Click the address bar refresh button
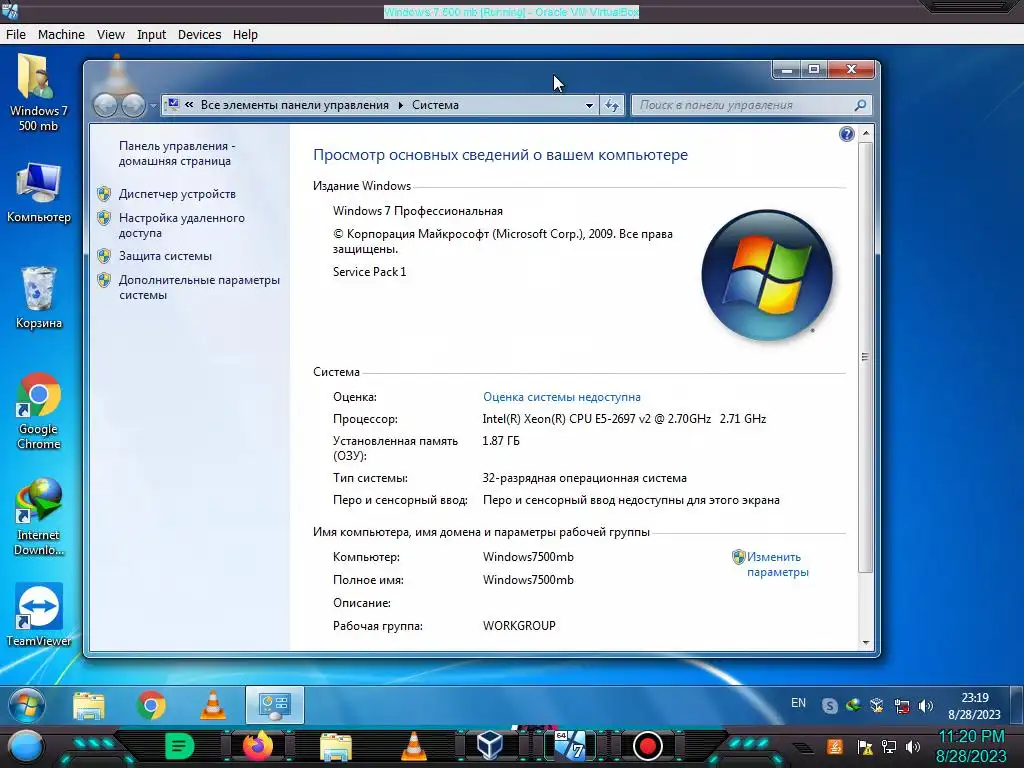The height and width of the screenshot is (768, 1024). [612, 105]
